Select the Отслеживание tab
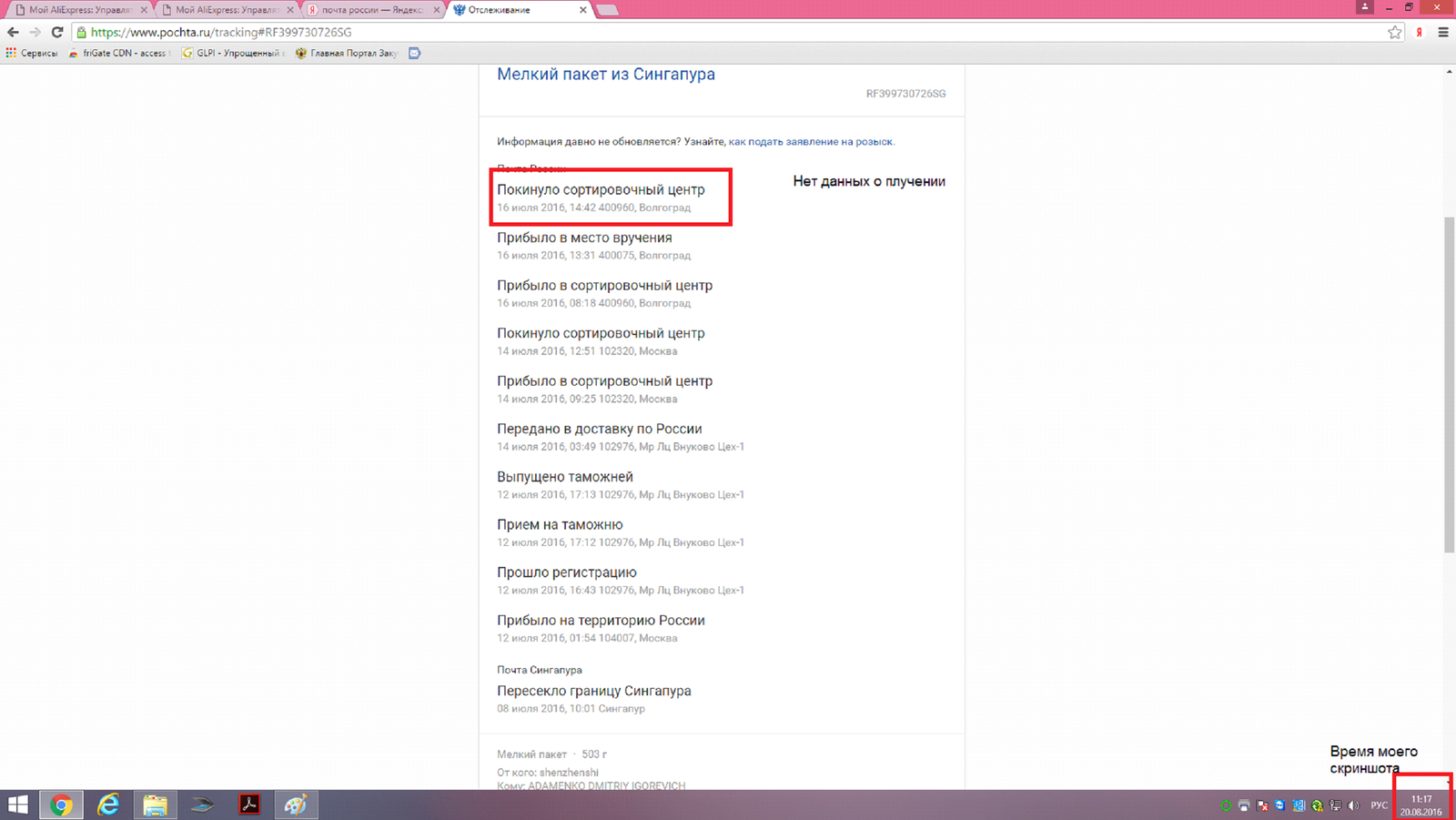 pos(519,10)
